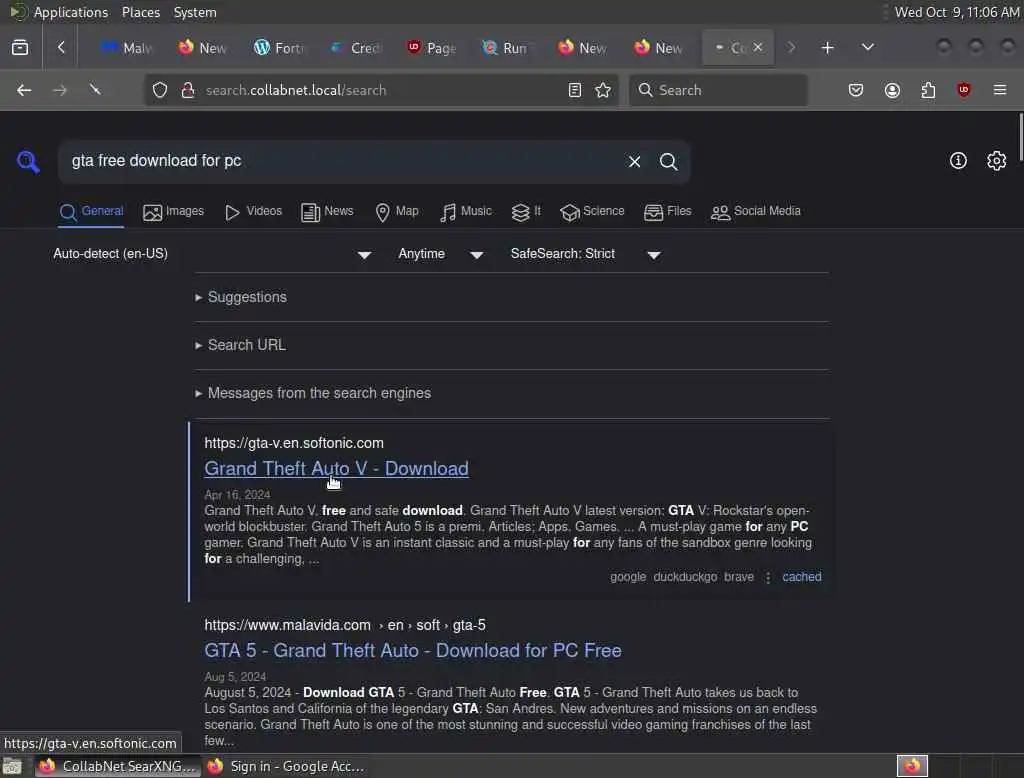Viewport: 1024px width, 778px height.
Task: Select the Social Media category tab
Action: coord(756,212)
